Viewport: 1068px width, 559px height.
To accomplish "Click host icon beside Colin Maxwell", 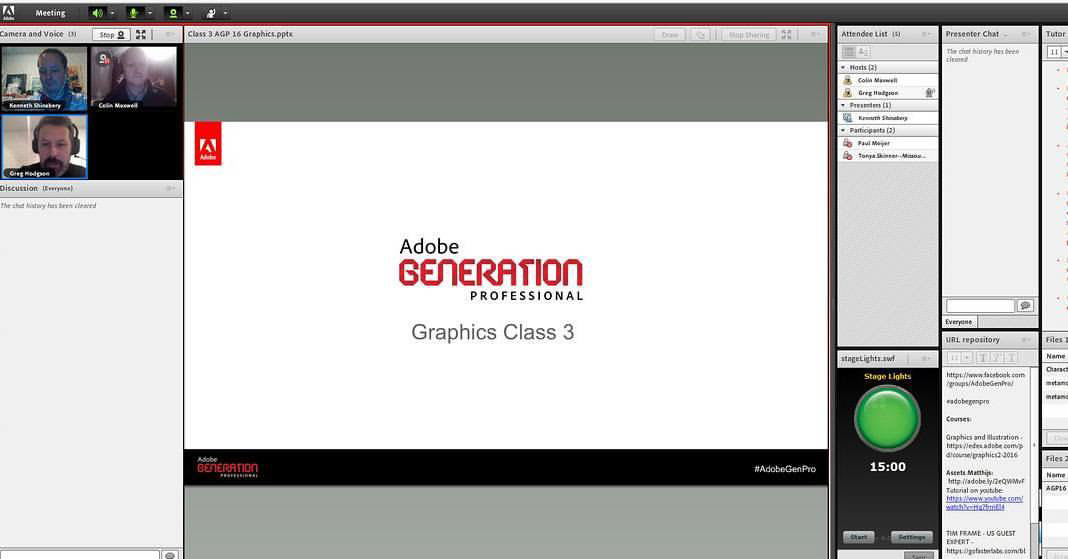I will (847, 80).
